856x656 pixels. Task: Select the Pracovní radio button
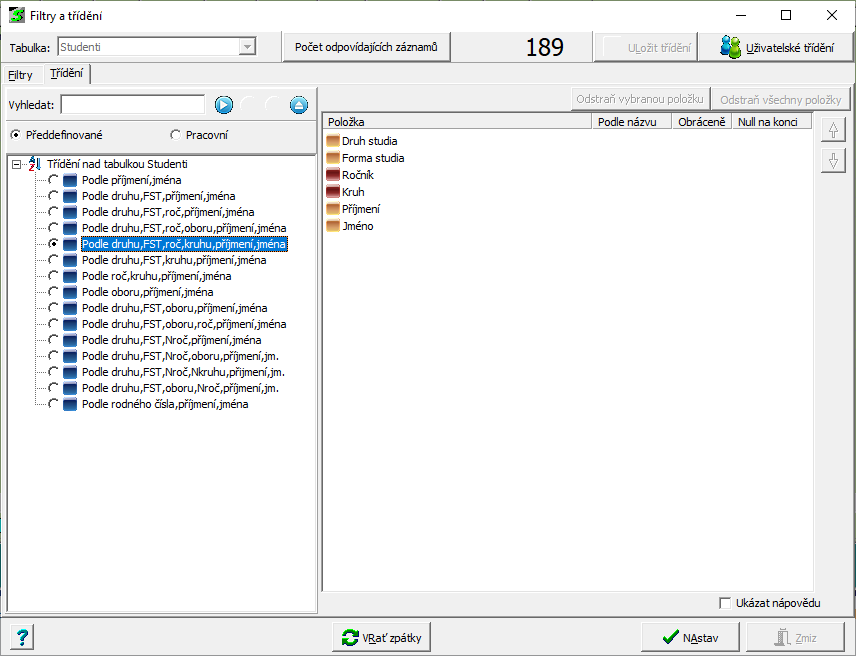[176, 135]
